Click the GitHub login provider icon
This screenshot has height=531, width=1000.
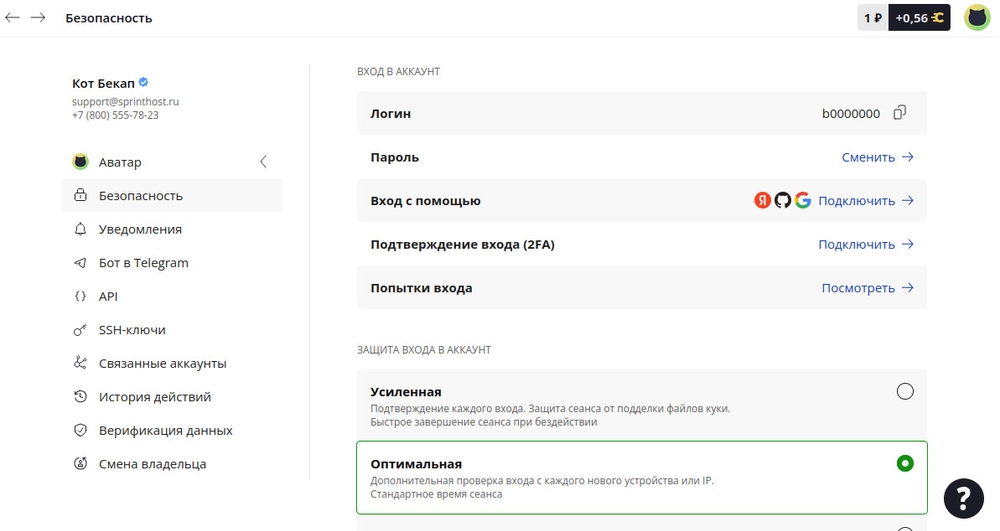click(x=782, y=201)
